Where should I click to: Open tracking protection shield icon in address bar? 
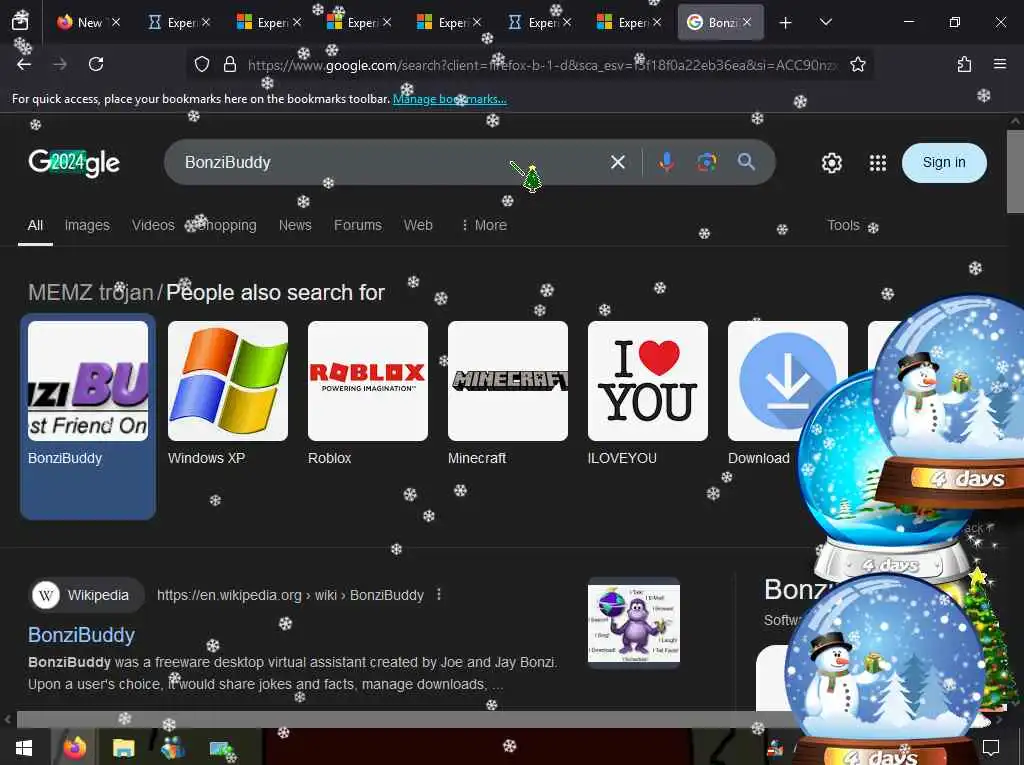click(202, 64)
